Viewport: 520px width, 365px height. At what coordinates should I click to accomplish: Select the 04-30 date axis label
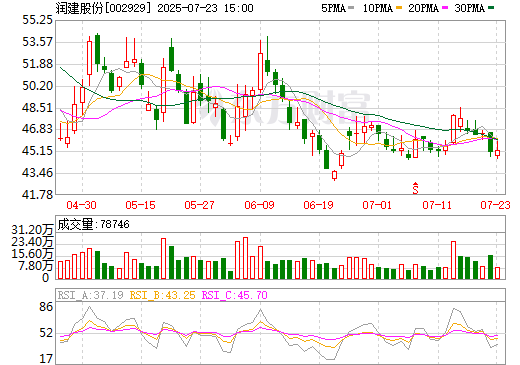click(81, 205)
